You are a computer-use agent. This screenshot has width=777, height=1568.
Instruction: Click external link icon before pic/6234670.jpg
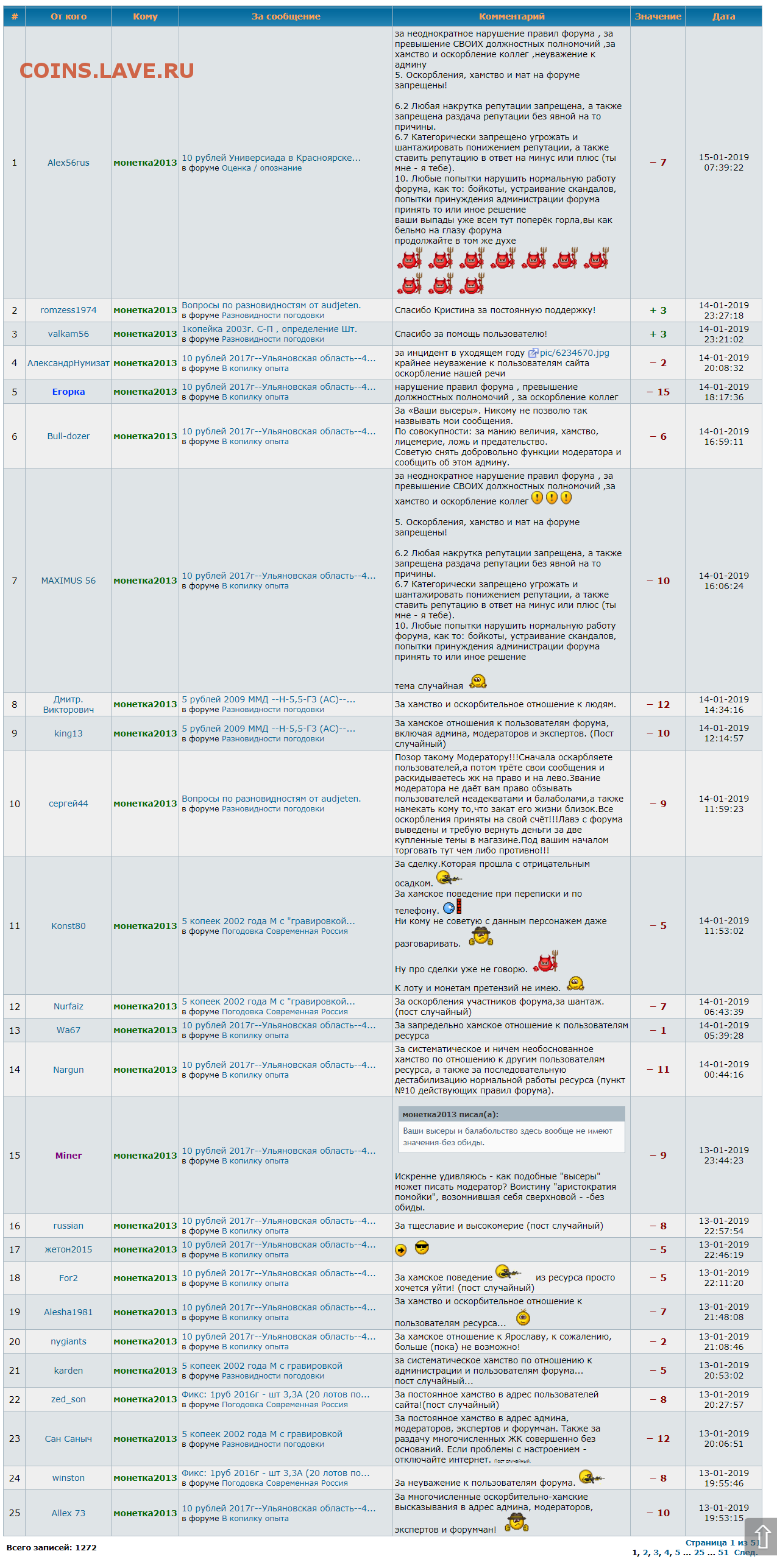[x=533, y=353]
